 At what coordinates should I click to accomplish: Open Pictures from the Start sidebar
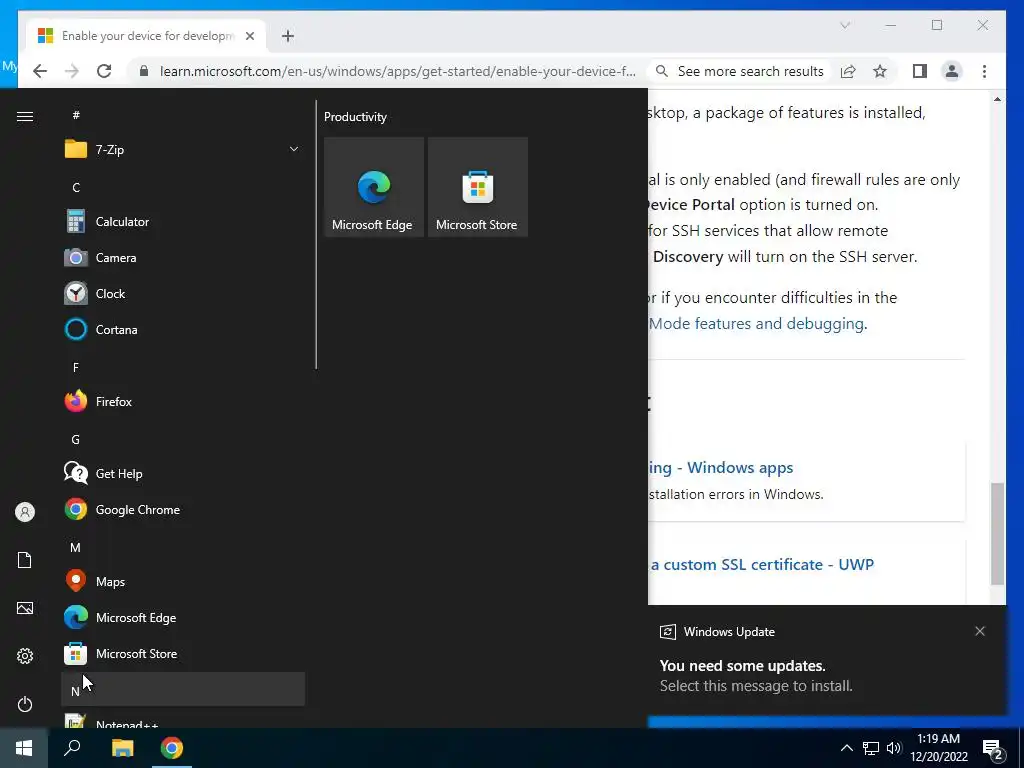(x=25, y=608)
